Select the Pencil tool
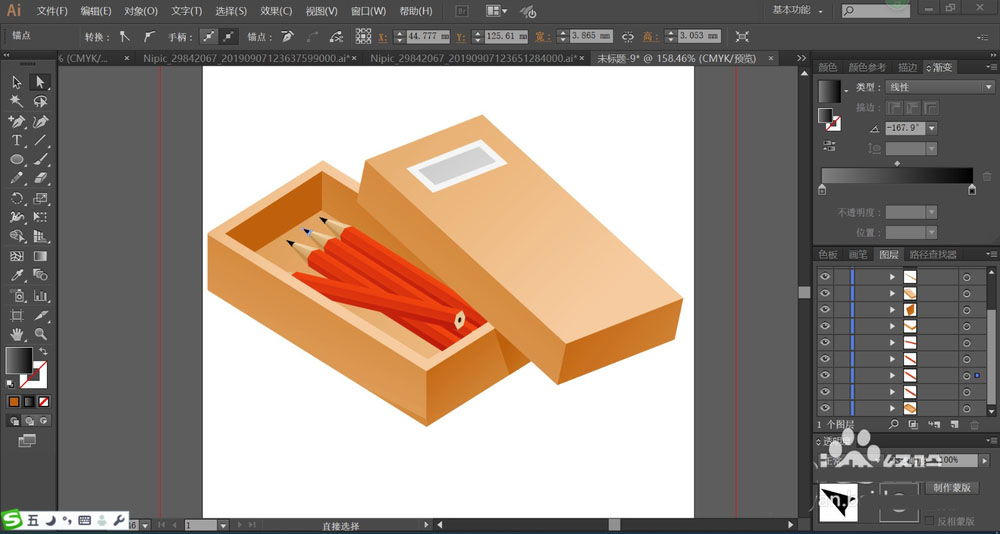Viewport: 1000px width, 534px height. coord(17,178)
